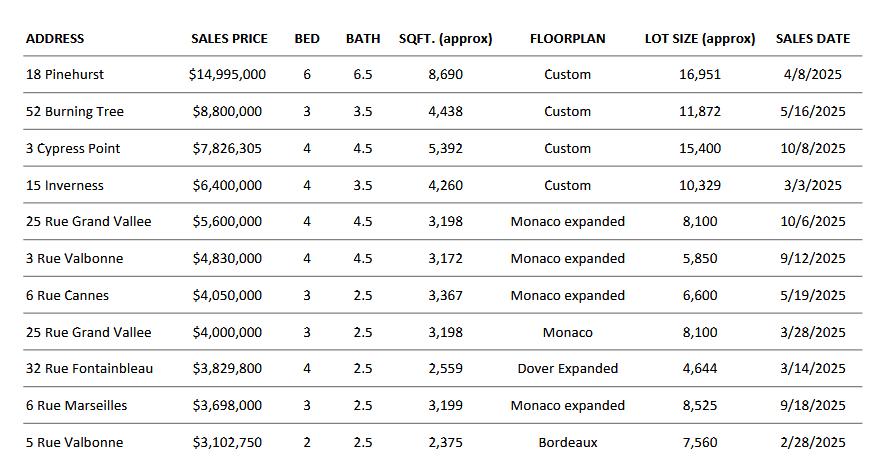
Task: Click the SALES DATE column header
Action: click(813, 39)
